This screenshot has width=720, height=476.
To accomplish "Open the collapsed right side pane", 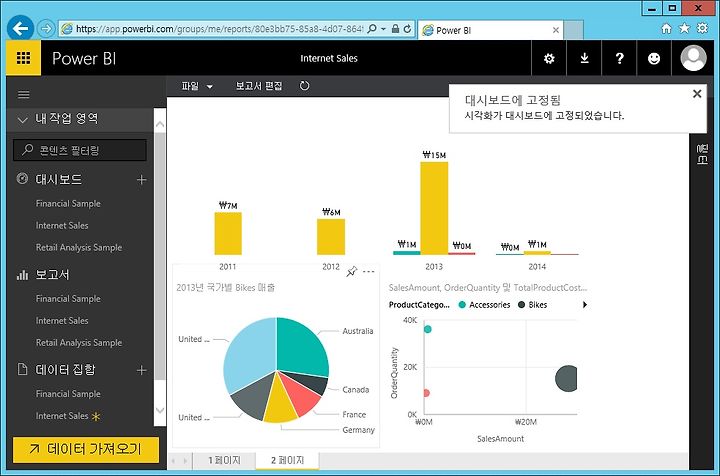I will click(x=702, y=154).
